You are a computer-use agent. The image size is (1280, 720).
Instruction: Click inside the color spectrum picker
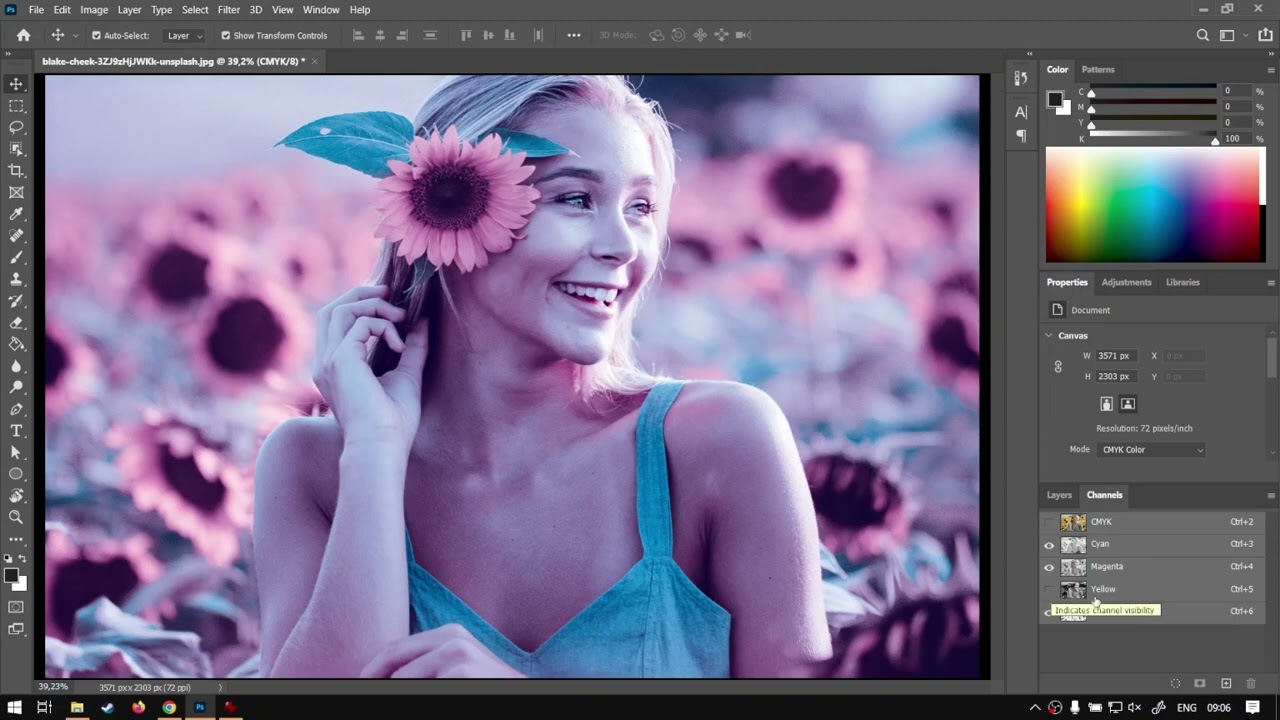(1155, 205)
